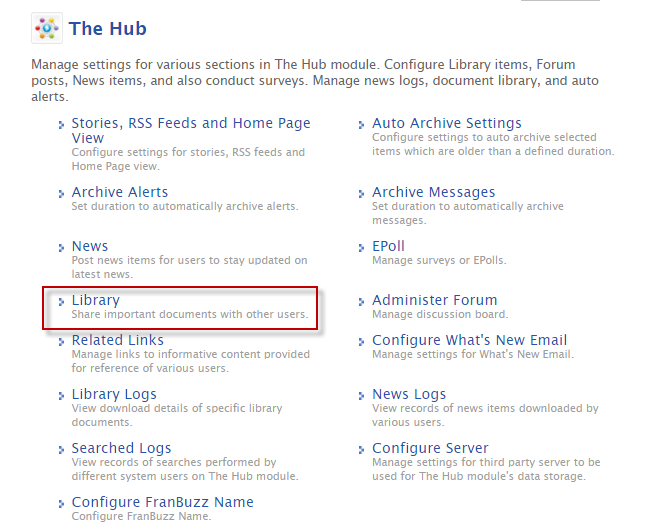Viewport: 661px width, 527px height.
Task: Click the arrow bullet beside Searched Logs
Action: pos(62,449)
